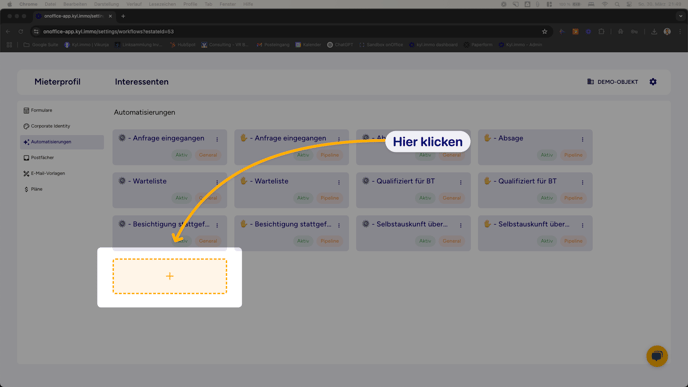Open three-dot menu on General Qualifiziert für BT

tap(461, 182)
